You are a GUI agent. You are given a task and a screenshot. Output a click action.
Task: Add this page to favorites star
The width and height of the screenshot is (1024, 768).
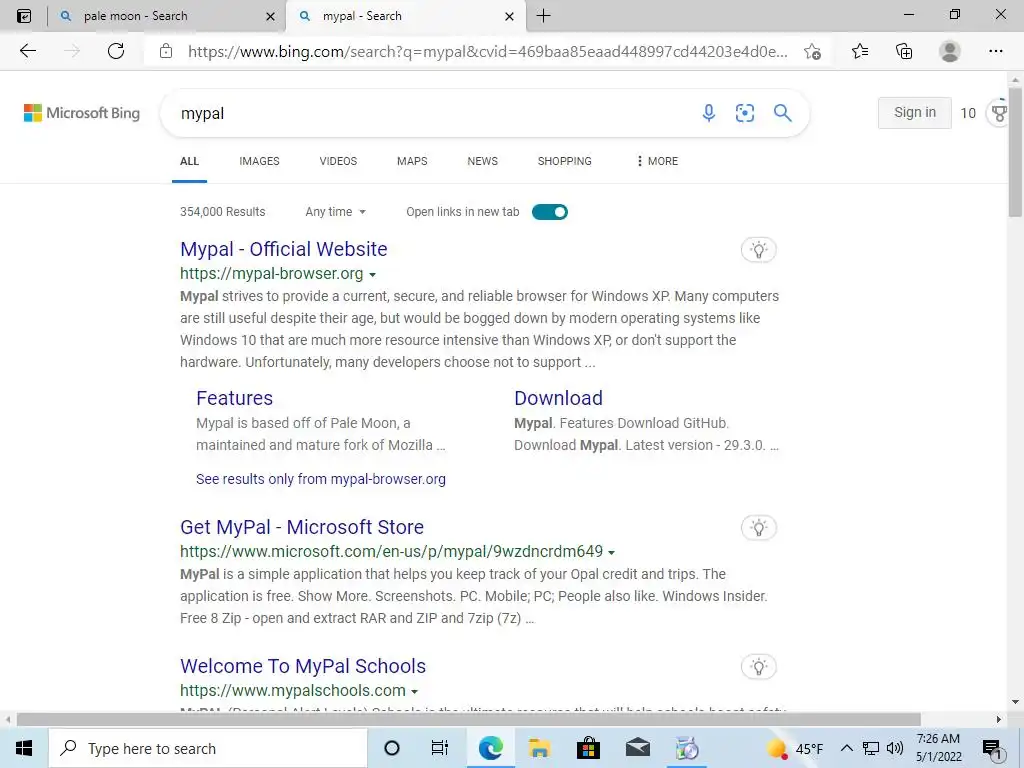812,52
